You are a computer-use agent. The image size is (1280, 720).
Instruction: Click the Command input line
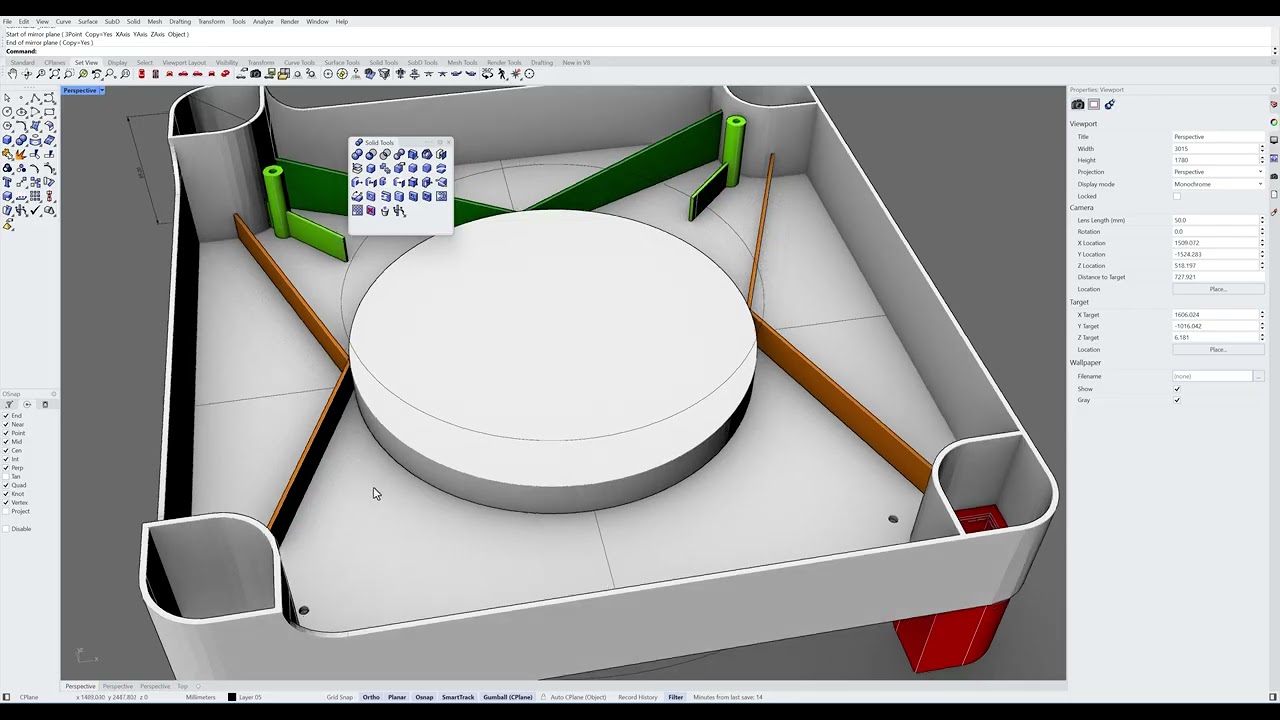point(640,51)
